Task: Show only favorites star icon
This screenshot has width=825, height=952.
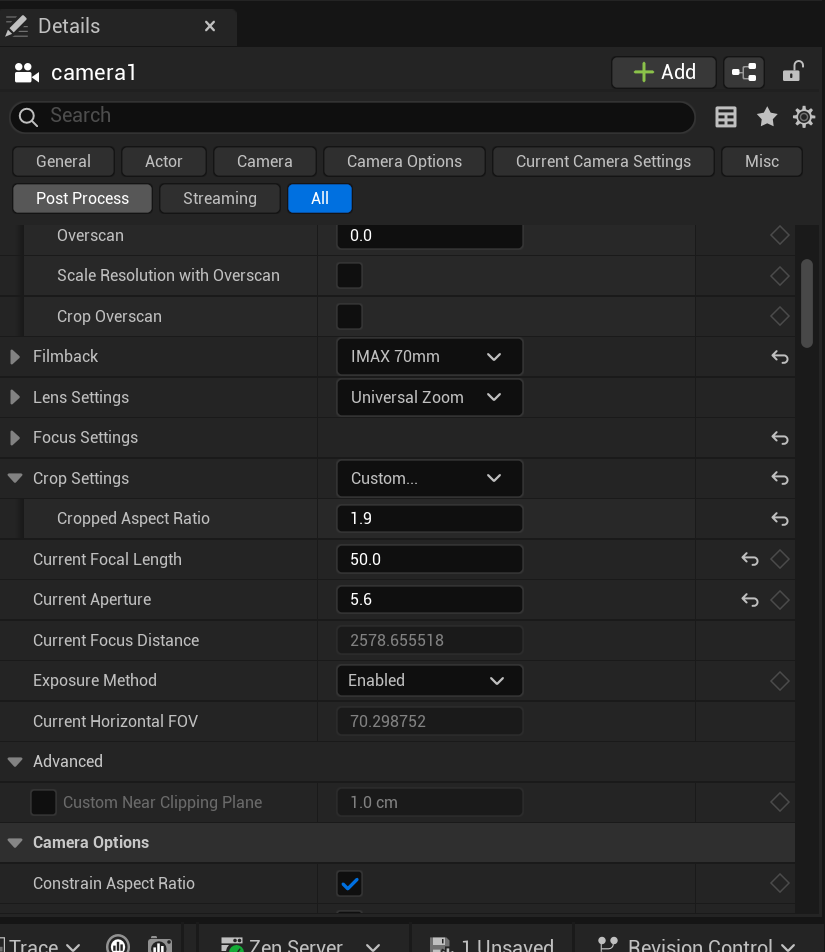Action: click(767, 117)
